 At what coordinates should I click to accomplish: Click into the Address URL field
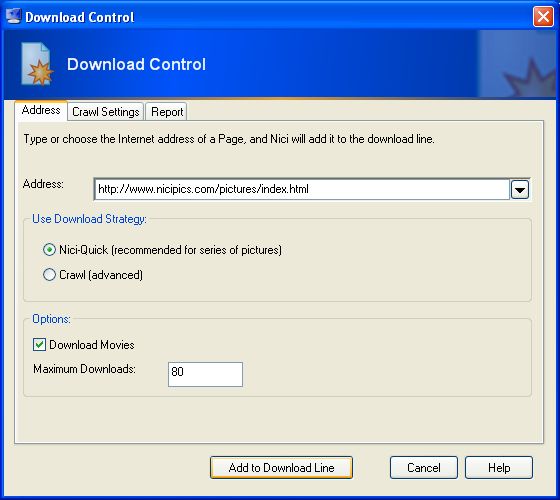pyautogui.click(x=302, y=189)
